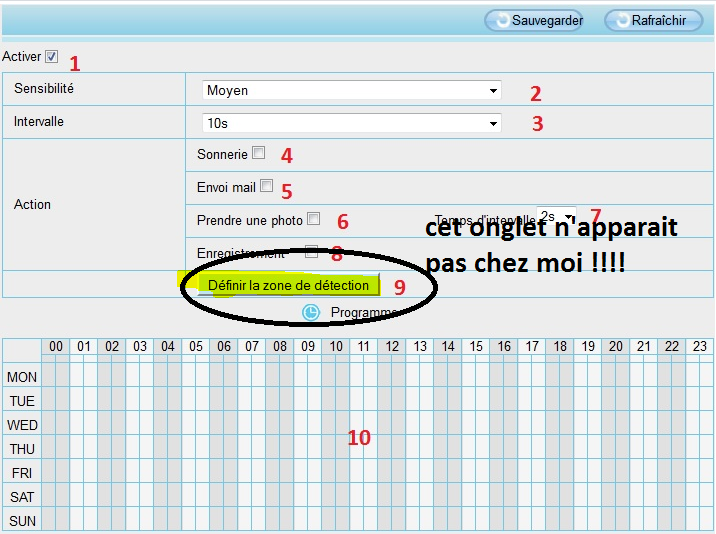The height and width of the screenshot is (534, 716).
Task: Select the 12 hour column header
Action: point(392,346)
